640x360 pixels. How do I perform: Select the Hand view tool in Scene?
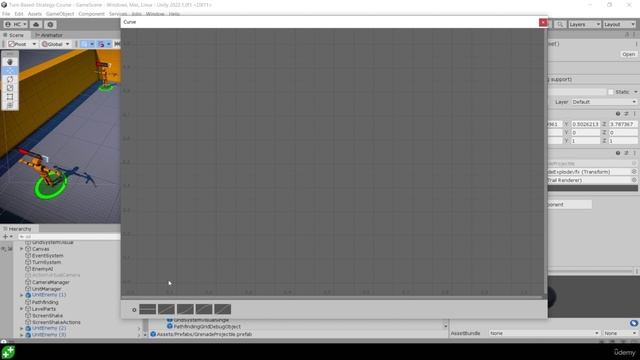tap(10, 62)
